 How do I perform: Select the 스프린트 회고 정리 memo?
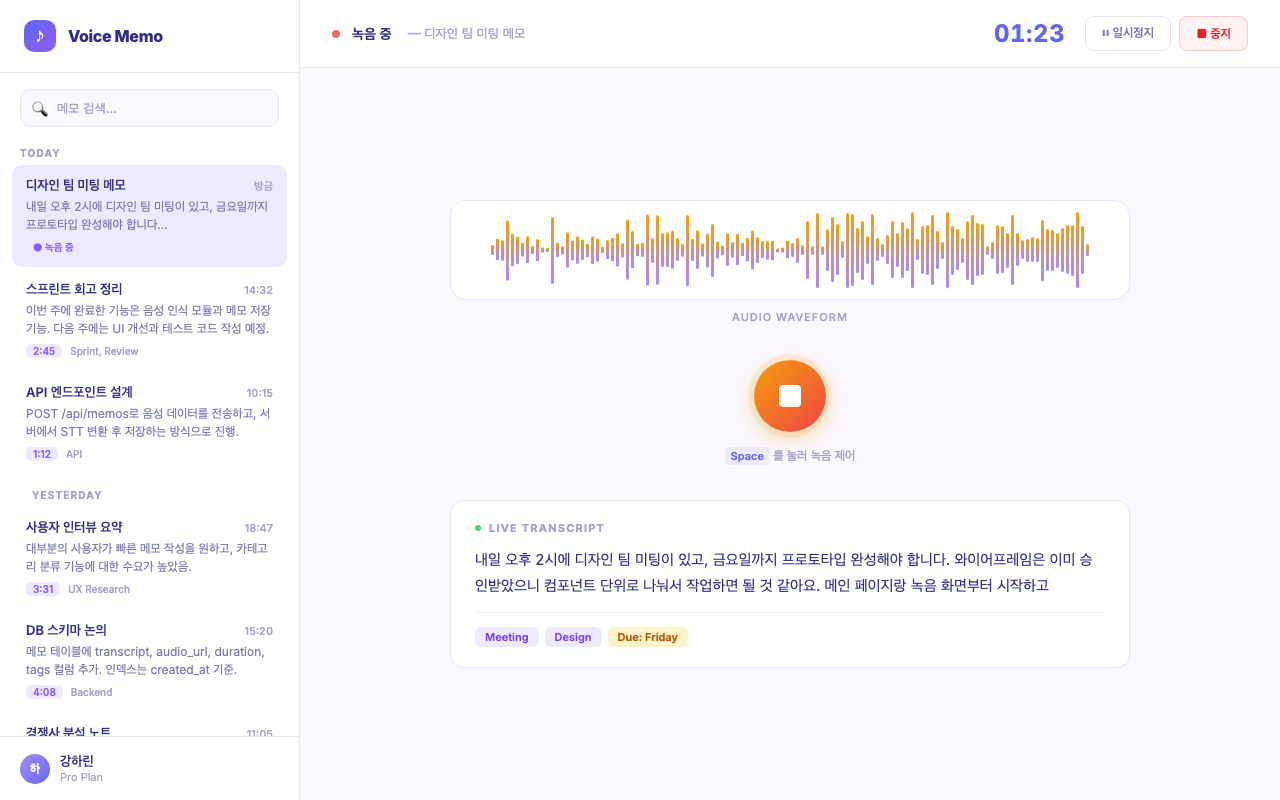tap(149, 318)
